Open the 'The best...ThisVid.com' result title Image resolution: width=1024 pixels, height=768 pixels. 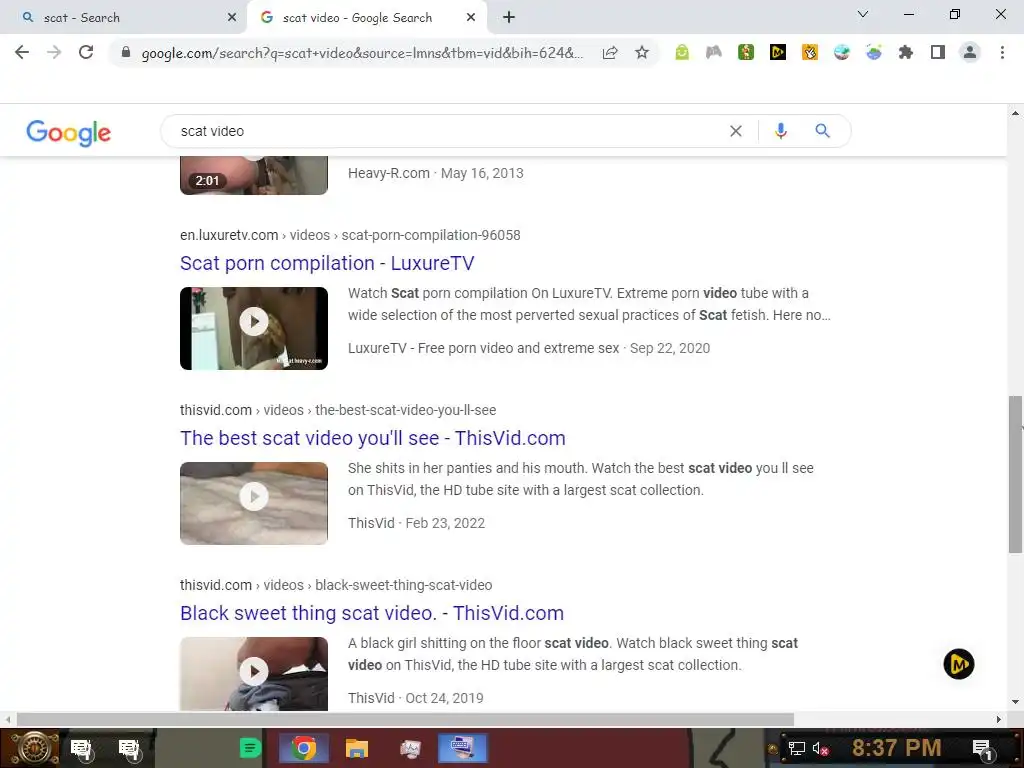[373, 438]
